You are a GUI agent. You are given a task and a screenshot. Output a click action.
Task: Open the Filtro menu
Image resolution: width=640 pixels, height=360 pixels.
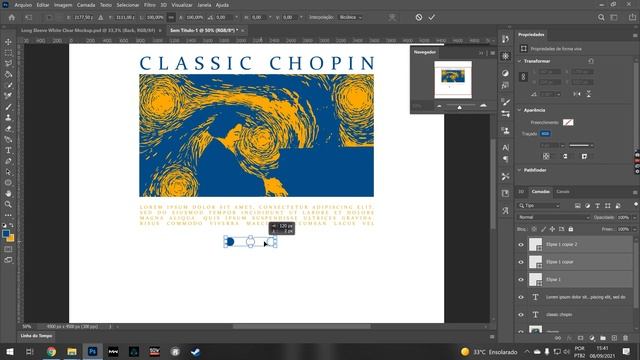tap(149, 5)
